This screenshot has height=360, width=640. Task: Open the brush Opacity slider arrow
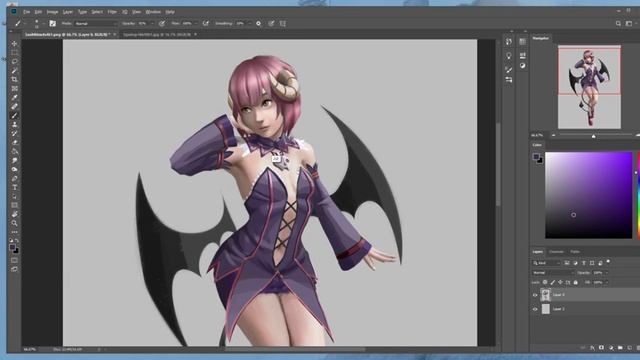(x=152, y=24)
